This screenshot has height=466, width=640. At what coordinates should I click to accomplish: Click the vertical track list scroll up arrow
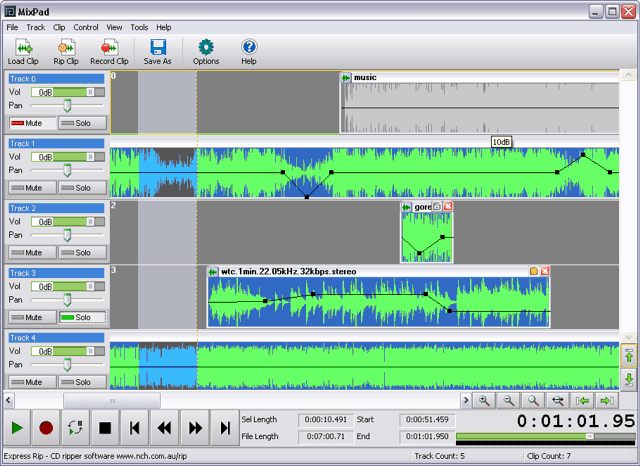(x=628, y=75)
